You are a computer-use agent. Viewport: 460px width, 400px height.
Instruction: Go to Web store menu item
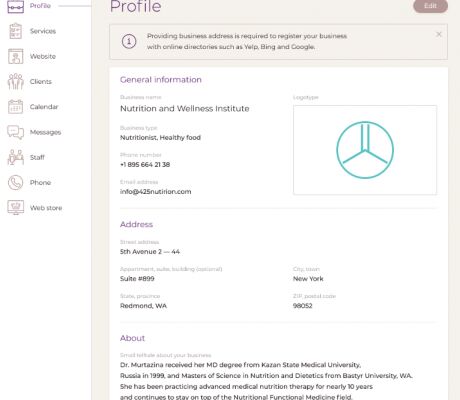pos(46,208)
